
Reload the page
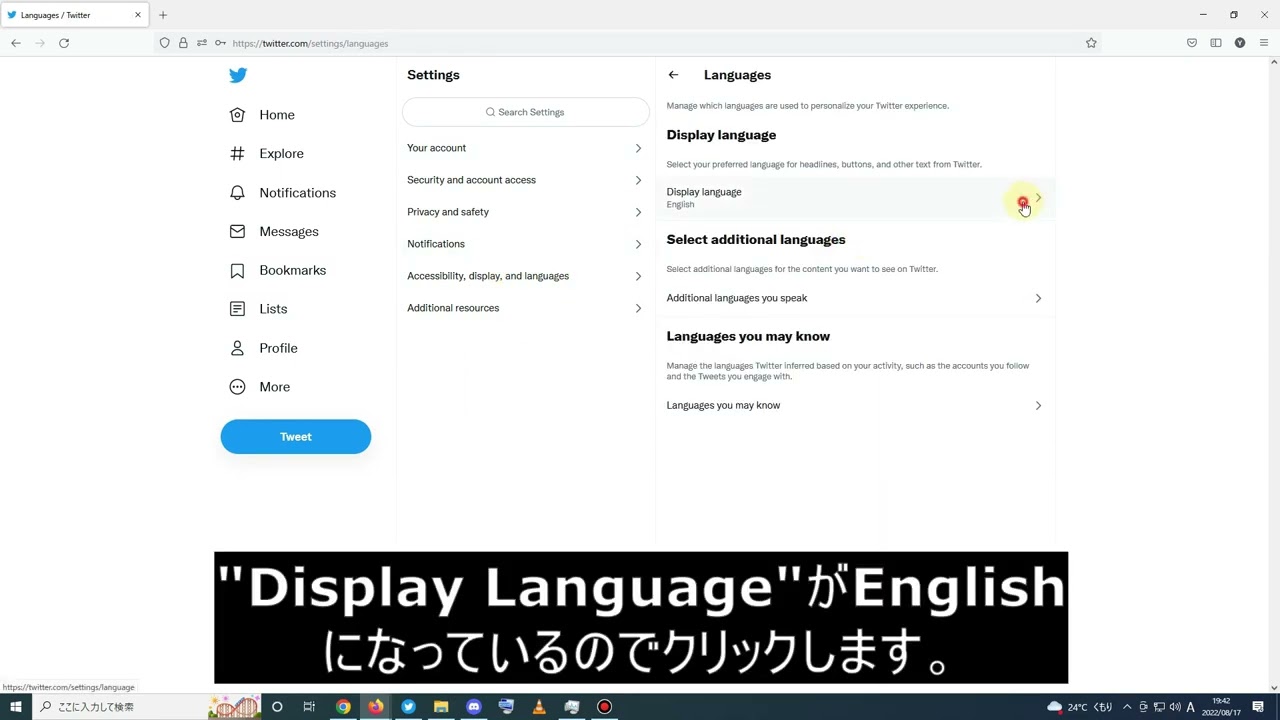coord(64,43)
